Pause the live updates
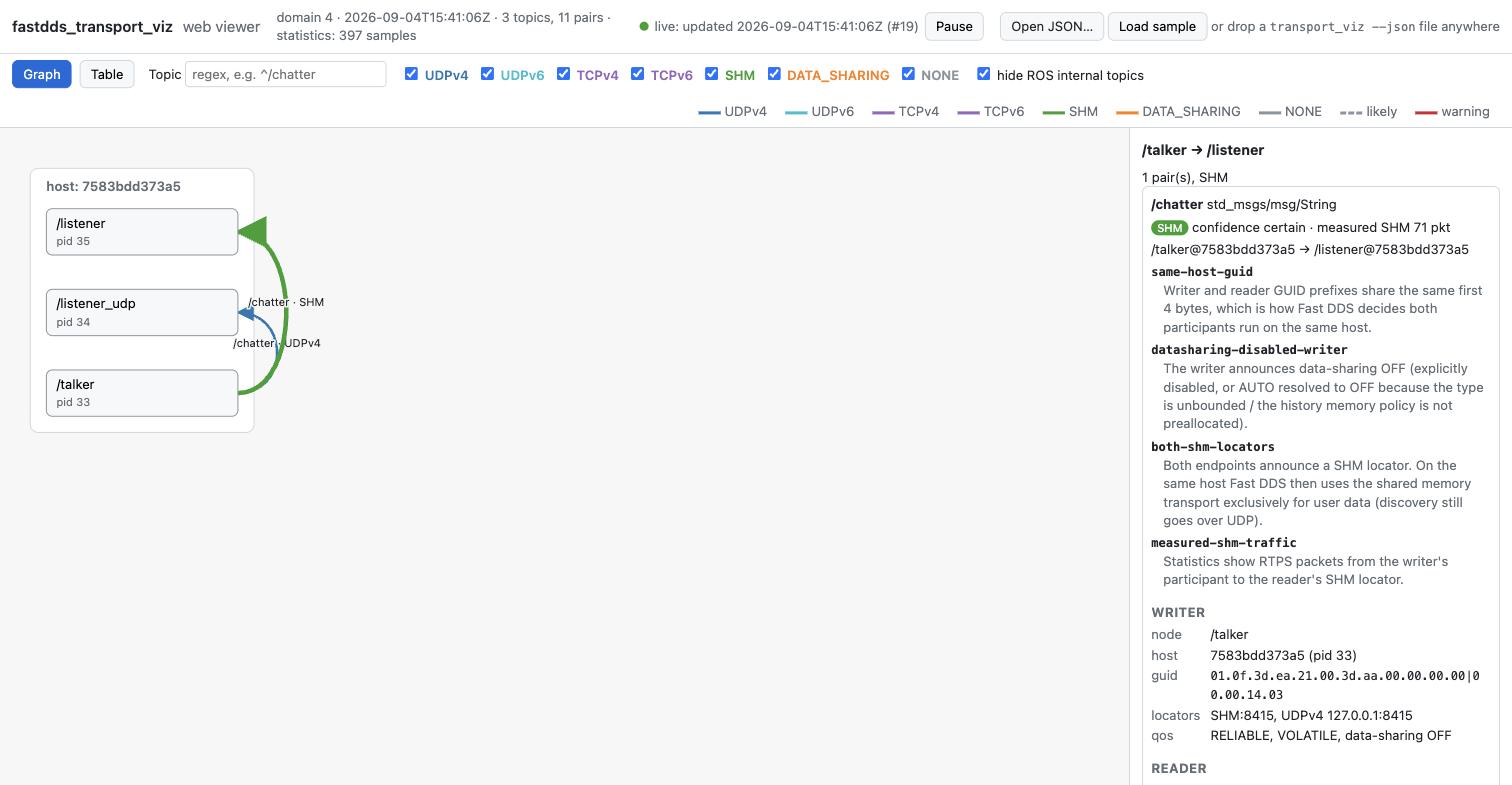The width and height of the screenshot is (1512, 785). pos(954,26)
